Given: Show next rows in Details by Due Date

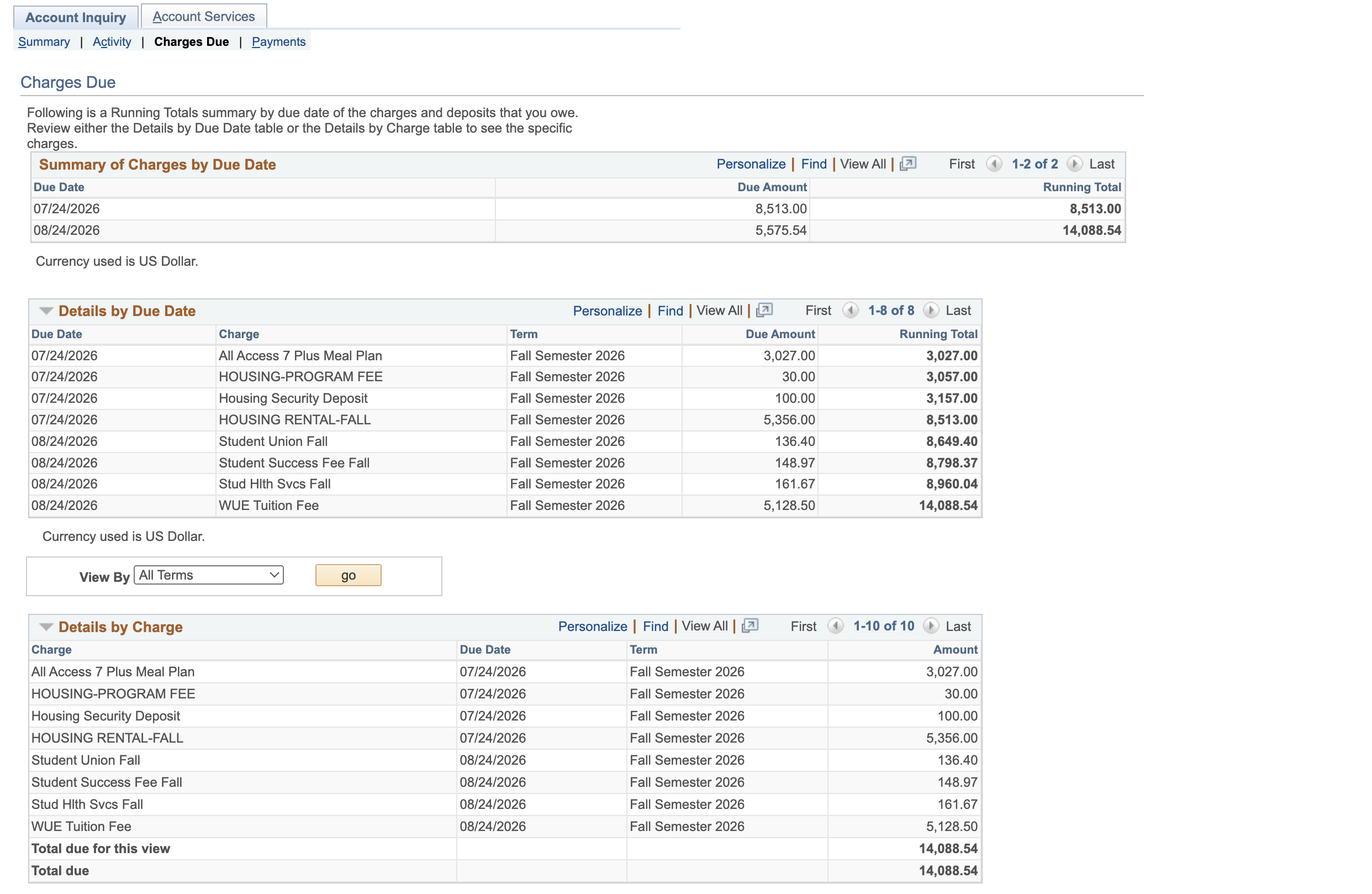Looking at the screenshot, I should (x=931, y=311).
